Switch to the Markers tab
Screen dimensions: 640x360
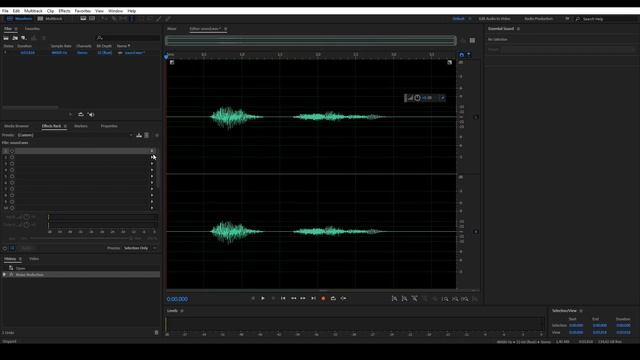pos(81,126)
